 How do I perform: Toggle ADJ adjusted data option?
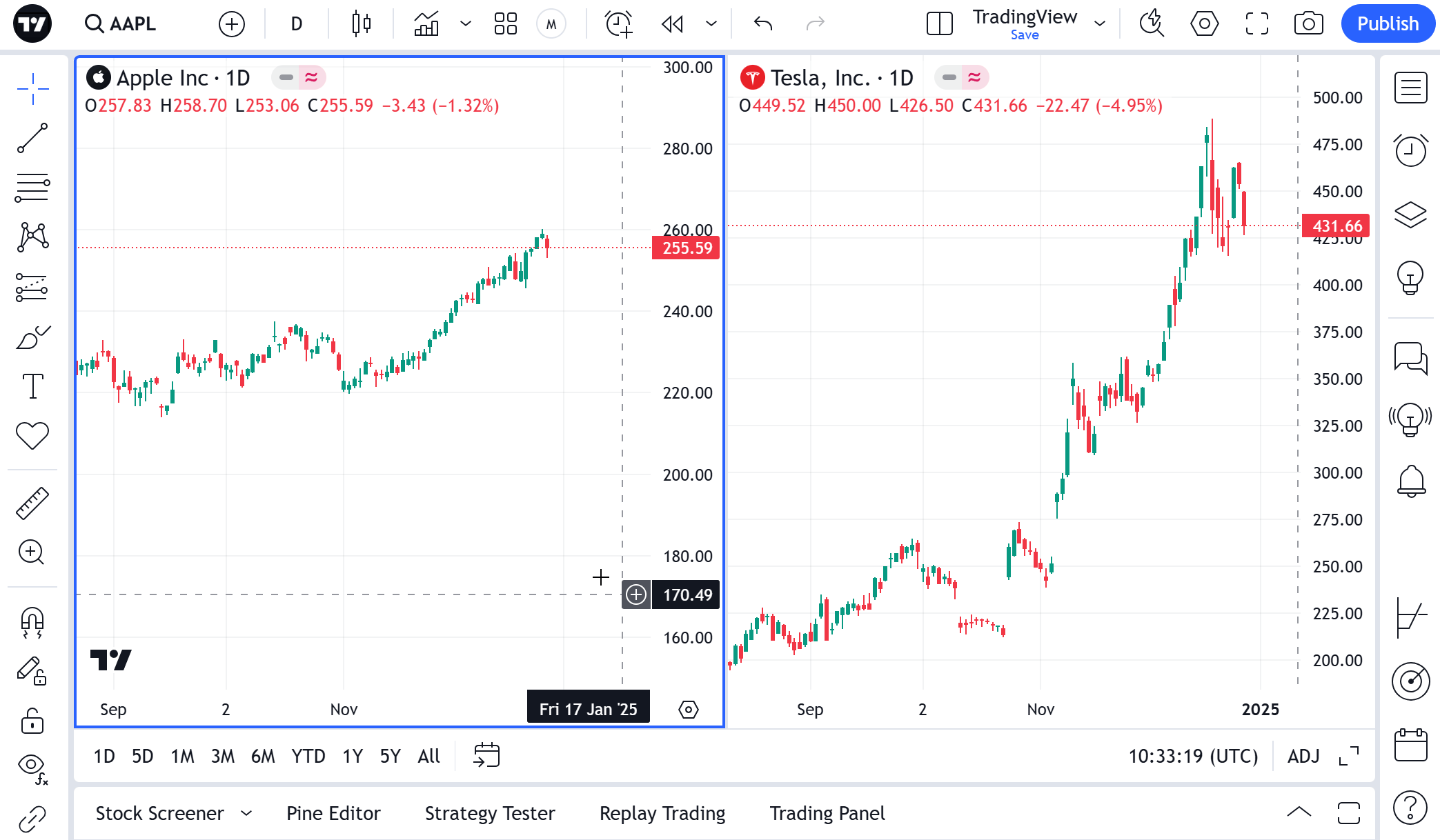click(1303, 757)
